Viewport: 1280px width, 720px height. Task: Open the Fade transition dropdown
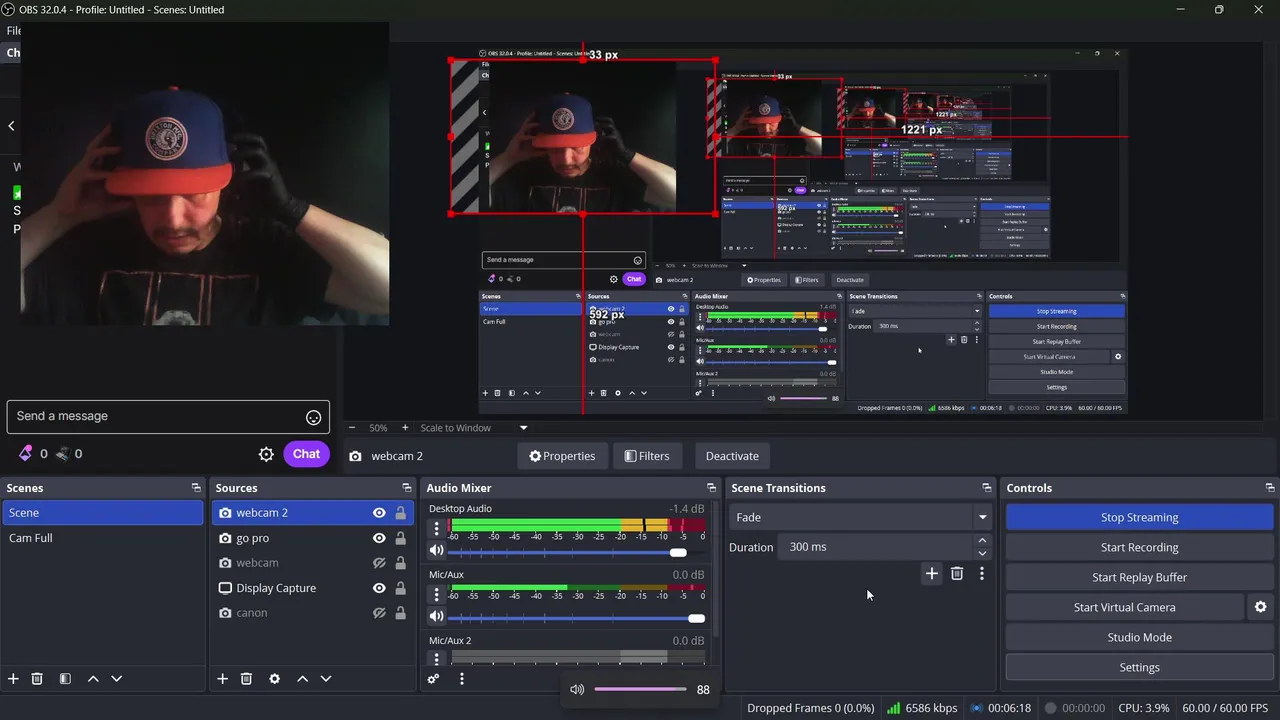pos(862,517)
